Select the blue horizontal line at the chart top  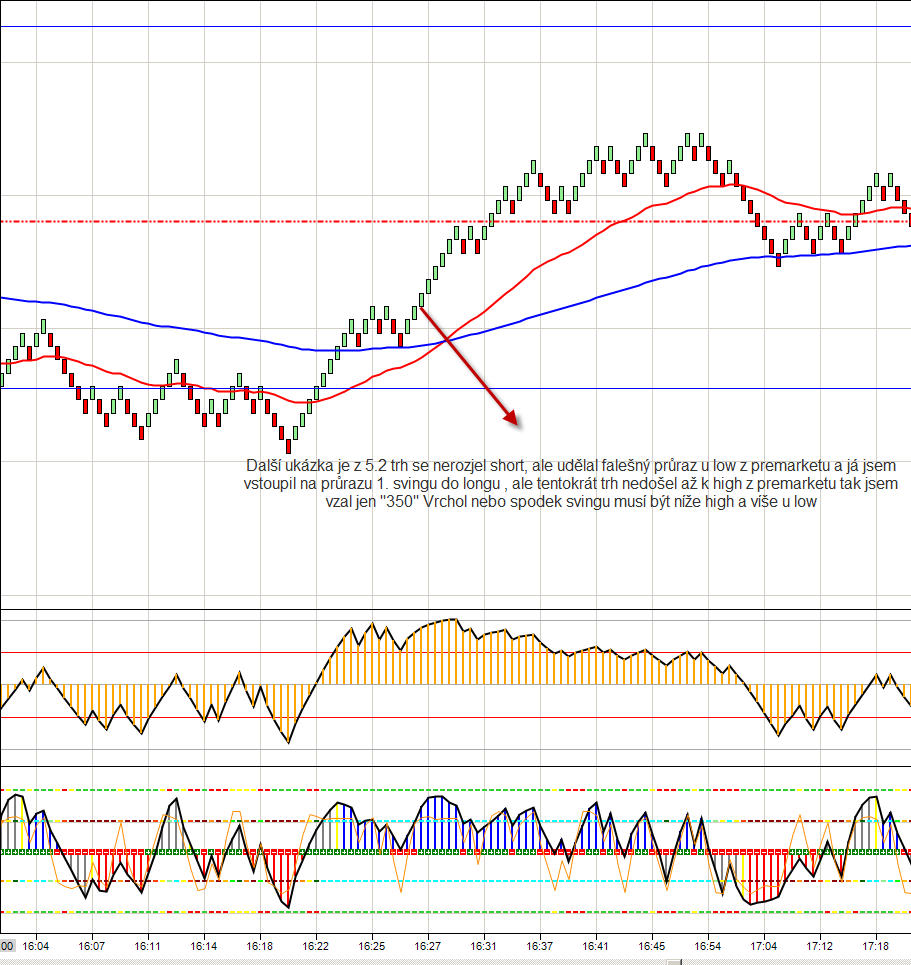[x=456, y=26]
